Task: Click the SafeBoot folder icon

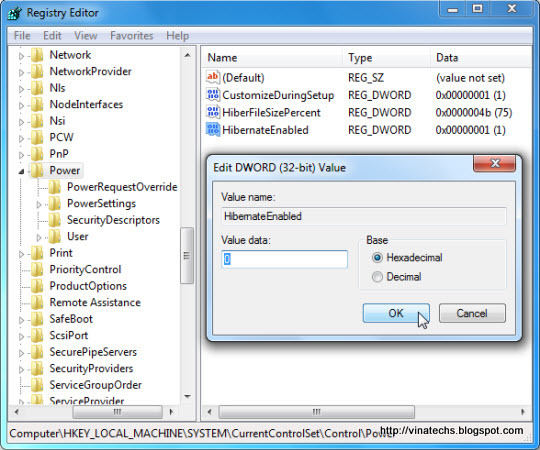Action: point(37,319)
